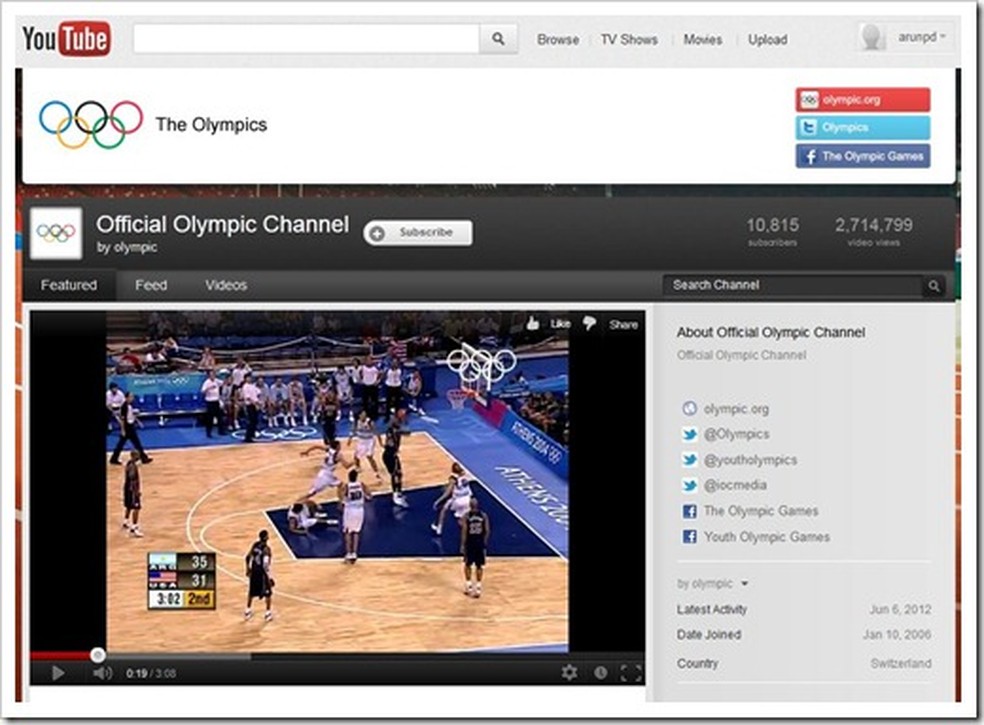Open video settings gear icon

click(x=569, y=673)
